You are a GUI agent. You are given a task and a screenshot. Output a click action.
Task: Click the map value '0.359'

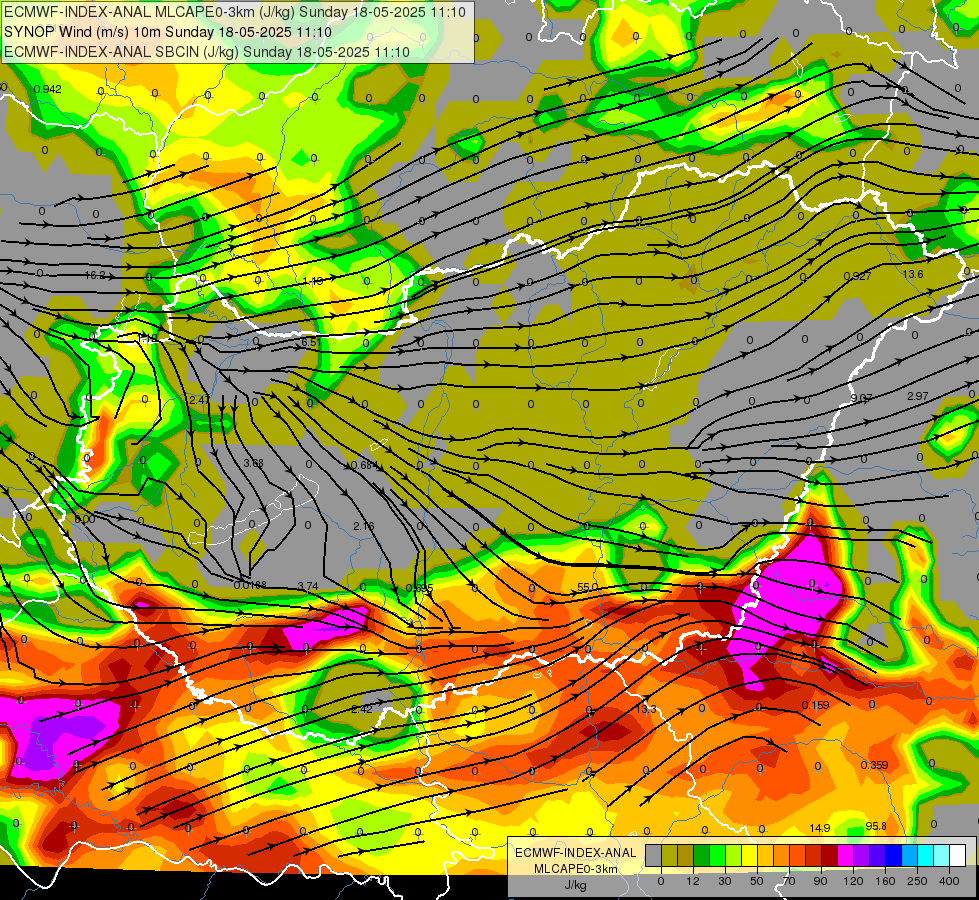click(874, 765)
